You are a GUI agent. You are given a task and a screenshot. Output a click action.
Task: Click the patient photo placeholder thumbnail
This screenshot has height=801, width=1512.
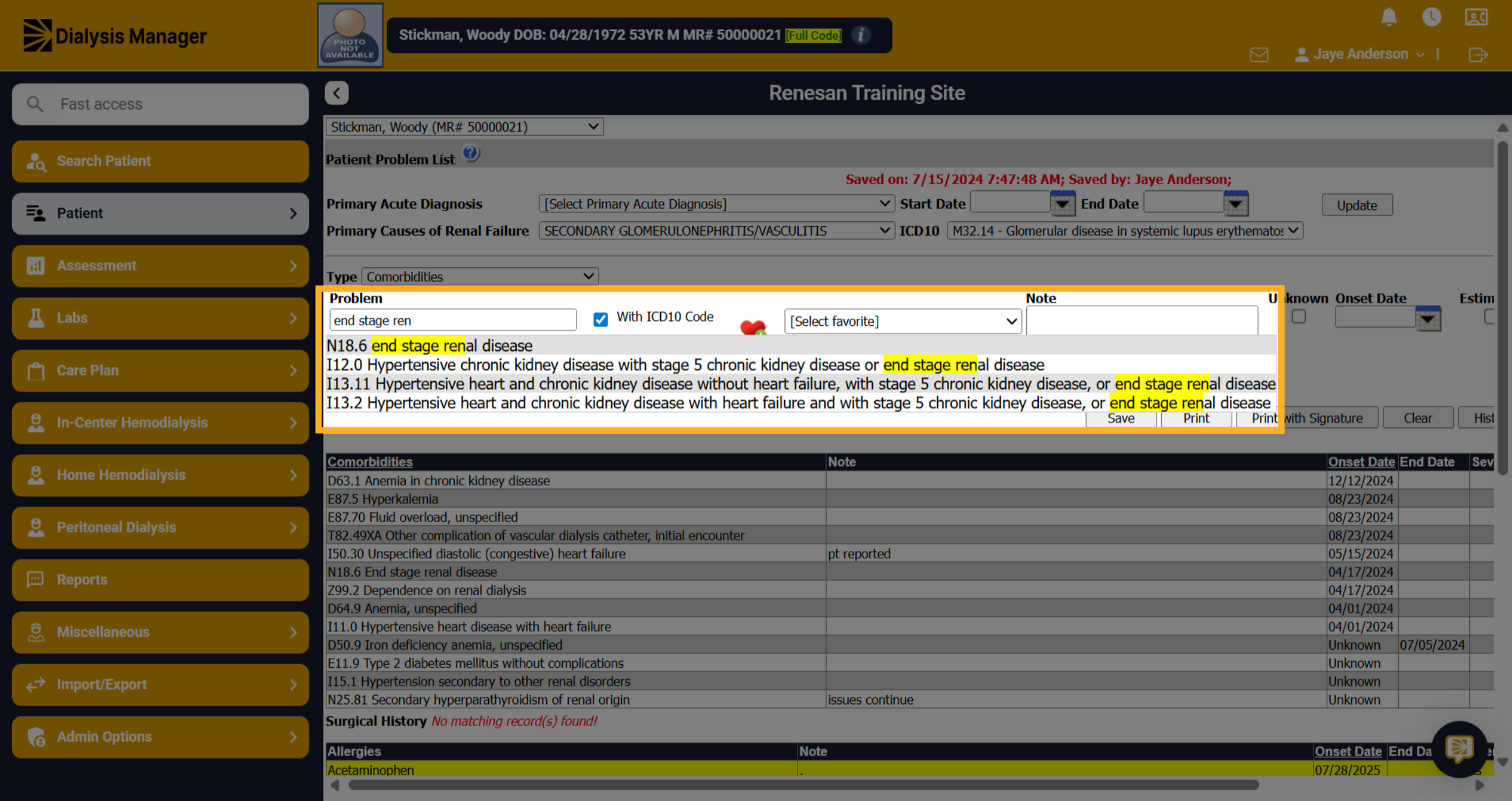click(350, 35)
